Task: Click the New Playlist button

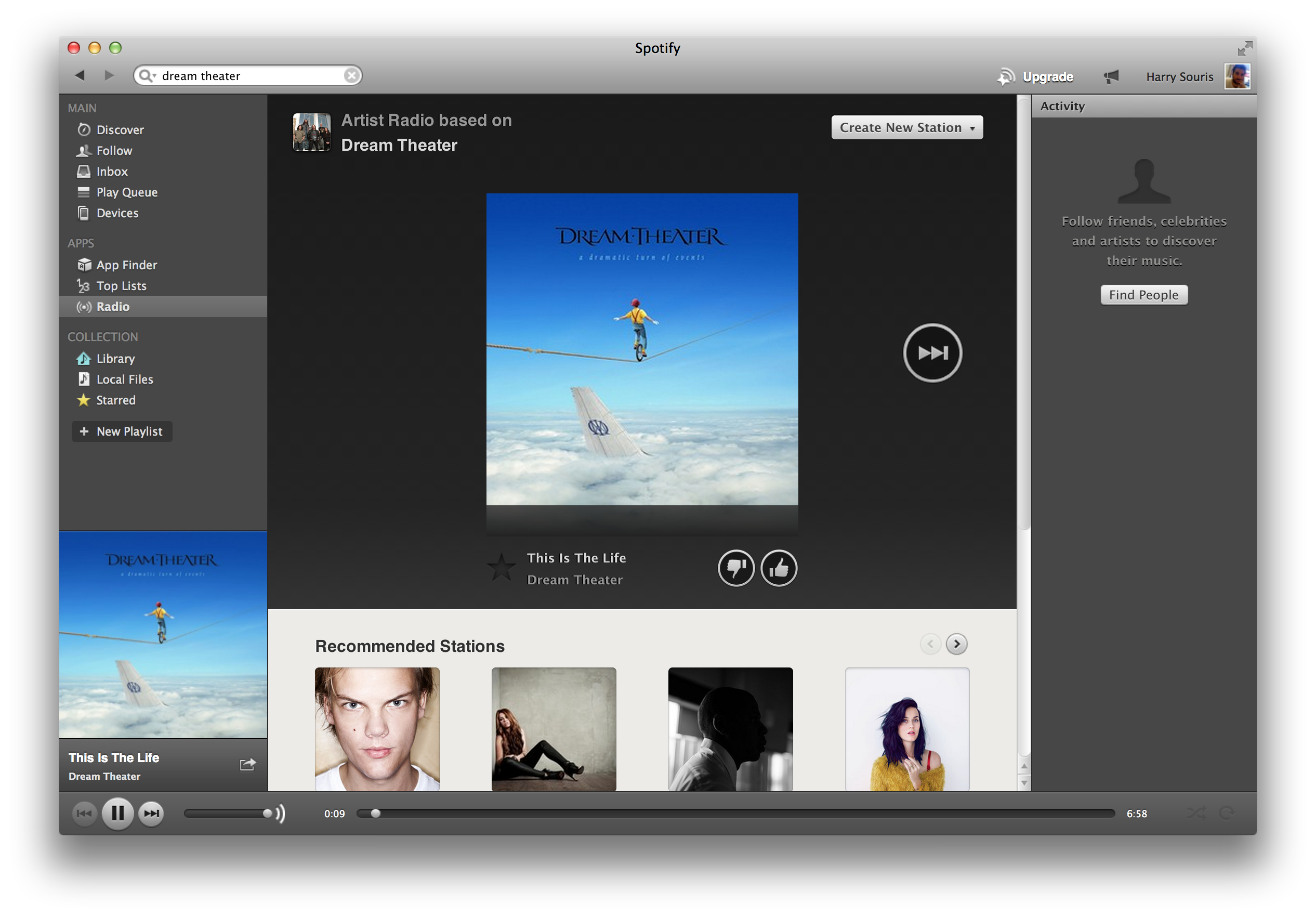Action: (122, 431)
